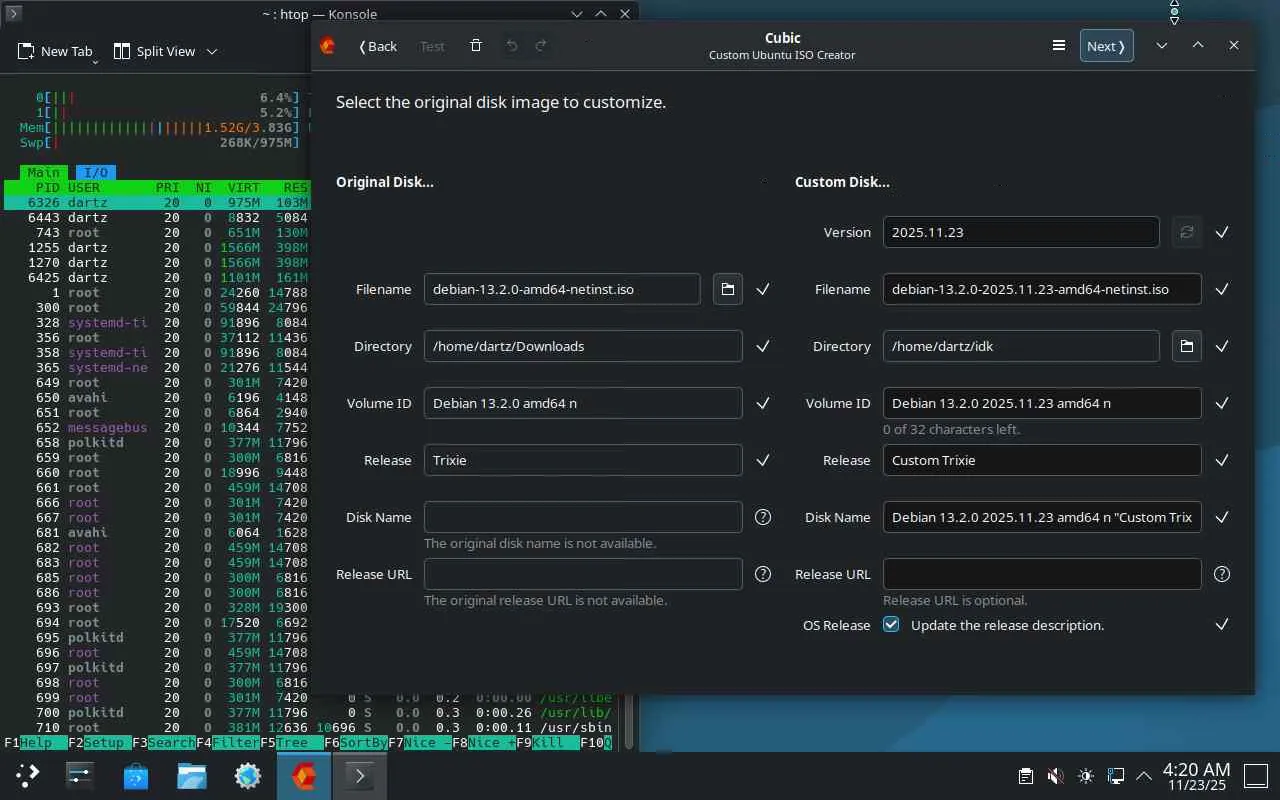Viewport: 1280px width, 800px height.
Task: Click the muted volume tray icon
Action: (1055, 776)
